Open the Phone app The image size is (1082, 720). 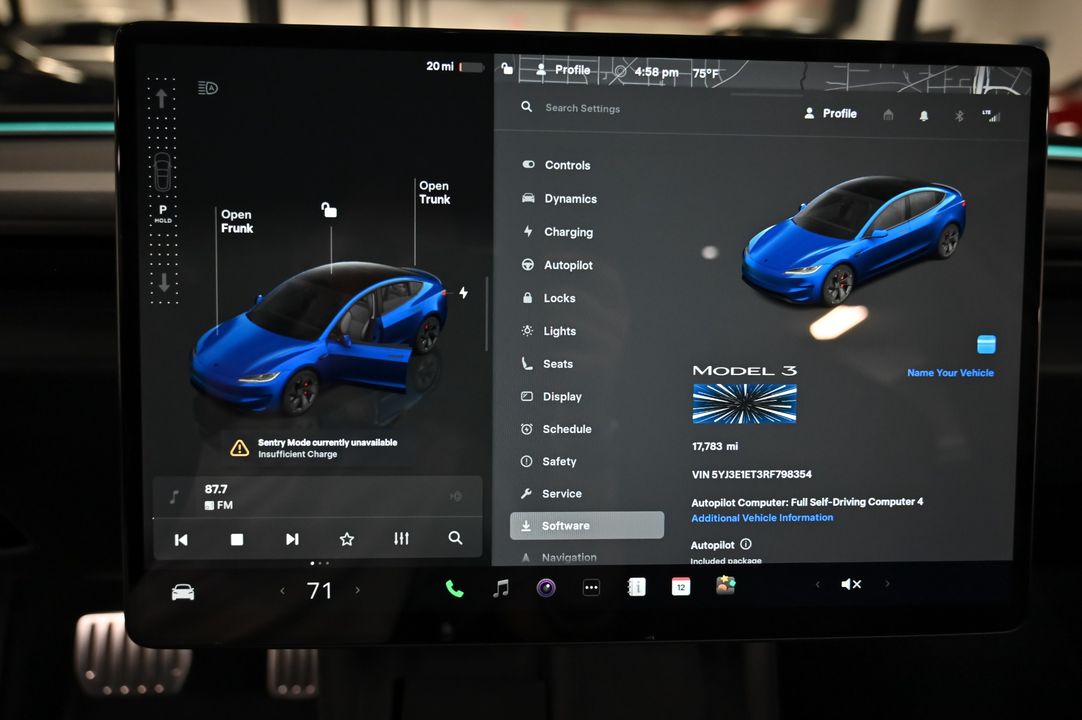point(454,588)
